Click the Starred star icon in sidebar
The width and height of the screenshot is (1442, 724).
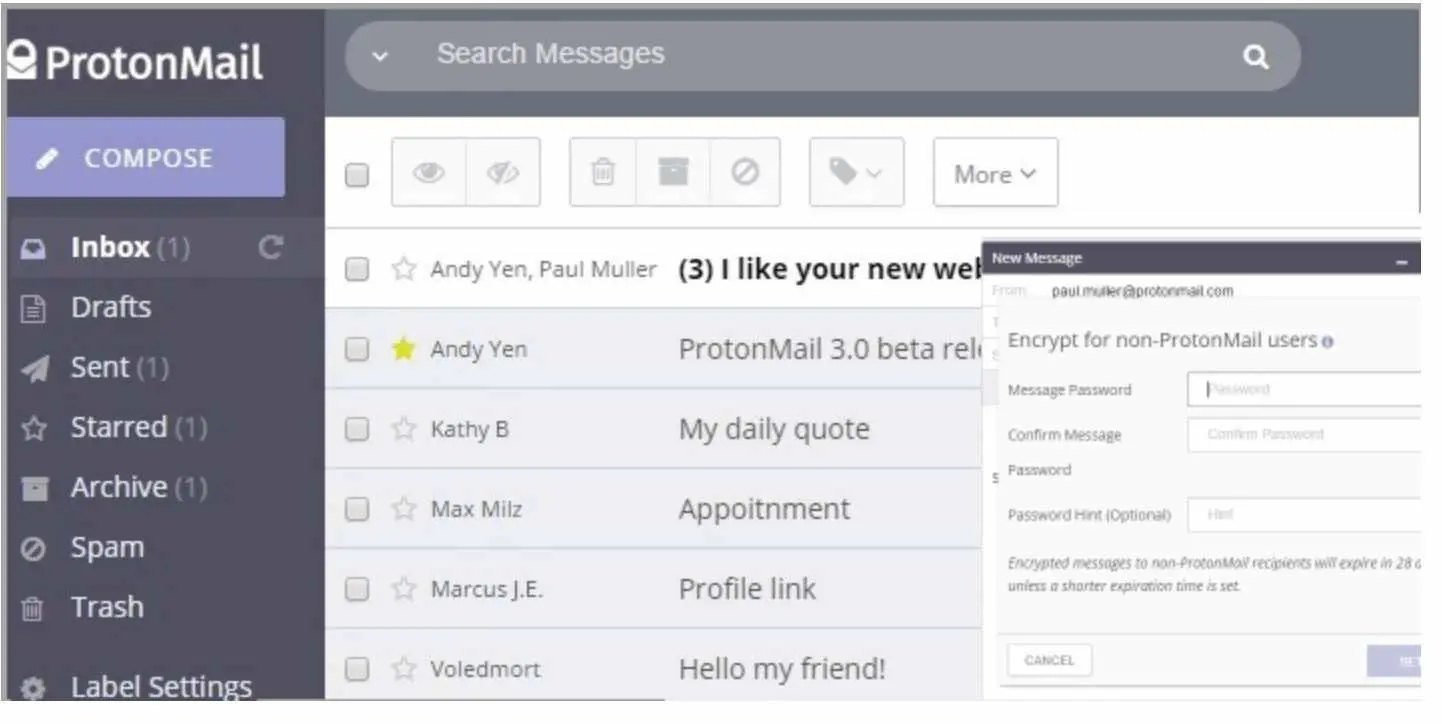pos(34,429)
